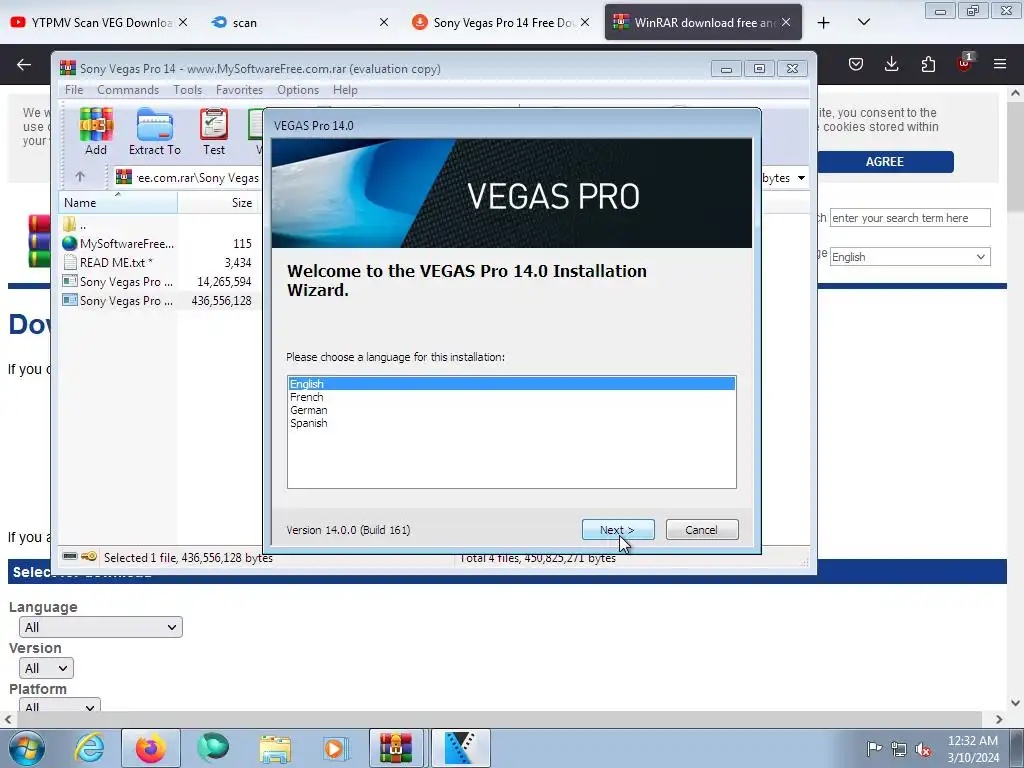Open Firefox downloads panel

point(891,64)
